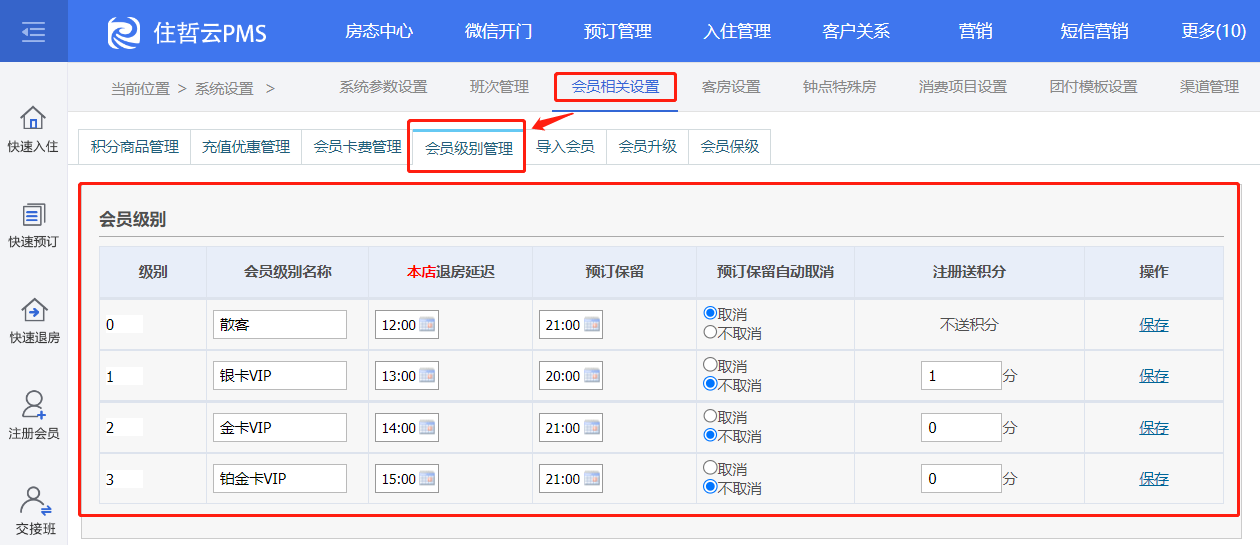Click 保存 link for 铂金卡VIP row
The width and height of the screenshot is (1260, 545).
tap(1154, 479)
